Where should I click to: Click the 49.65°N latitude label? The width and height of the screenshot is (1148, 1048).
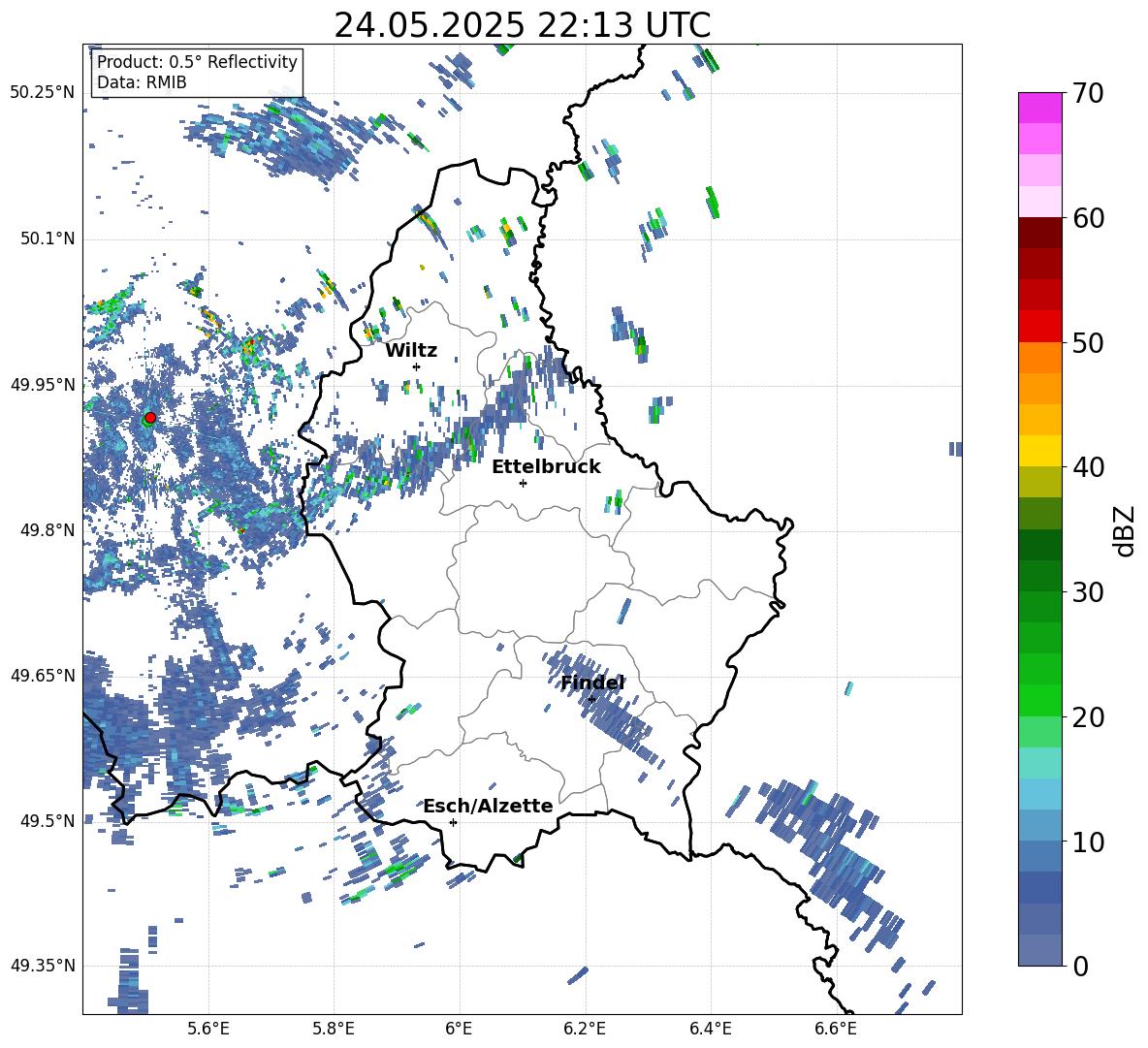pos(43,675)
